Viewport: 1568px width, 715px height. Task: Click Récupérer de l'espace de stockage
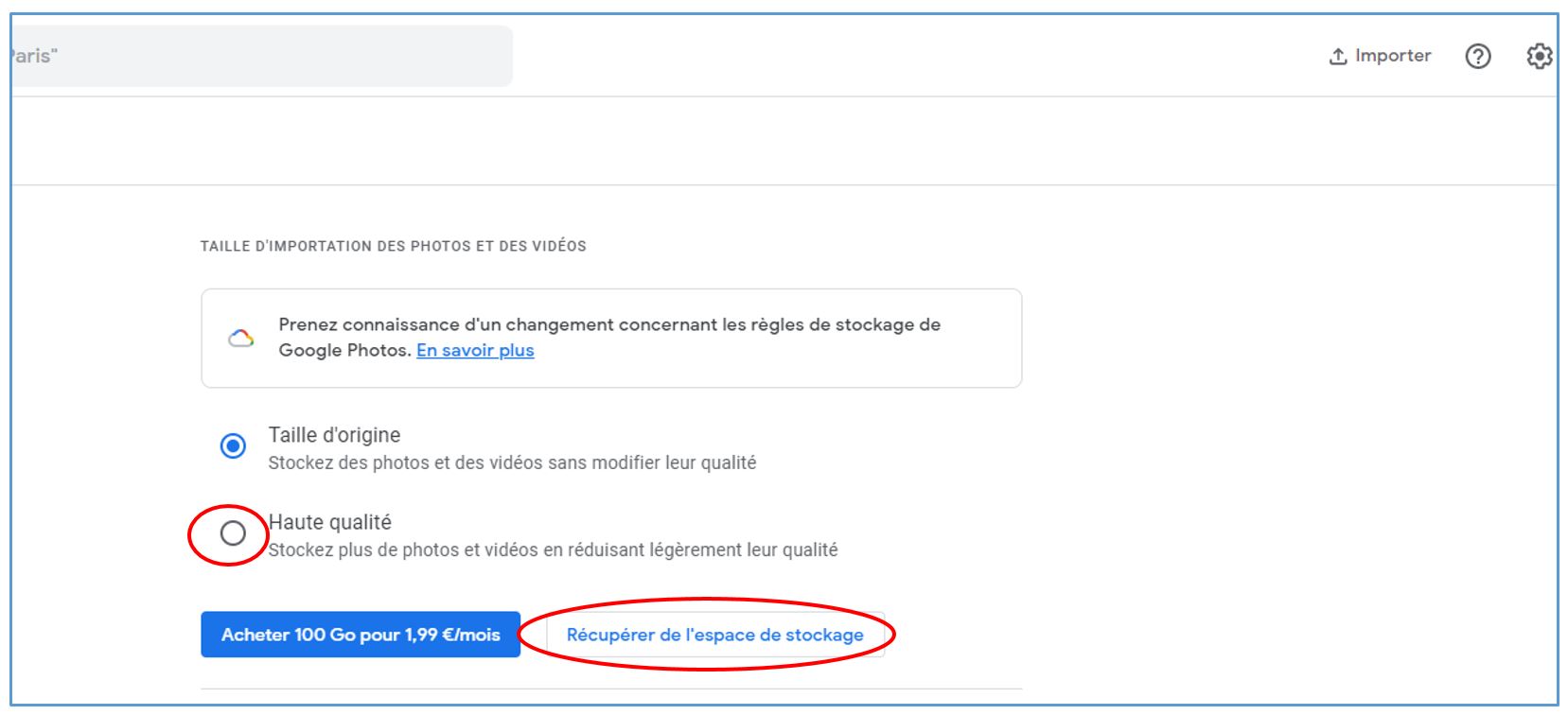pos(714,635)
